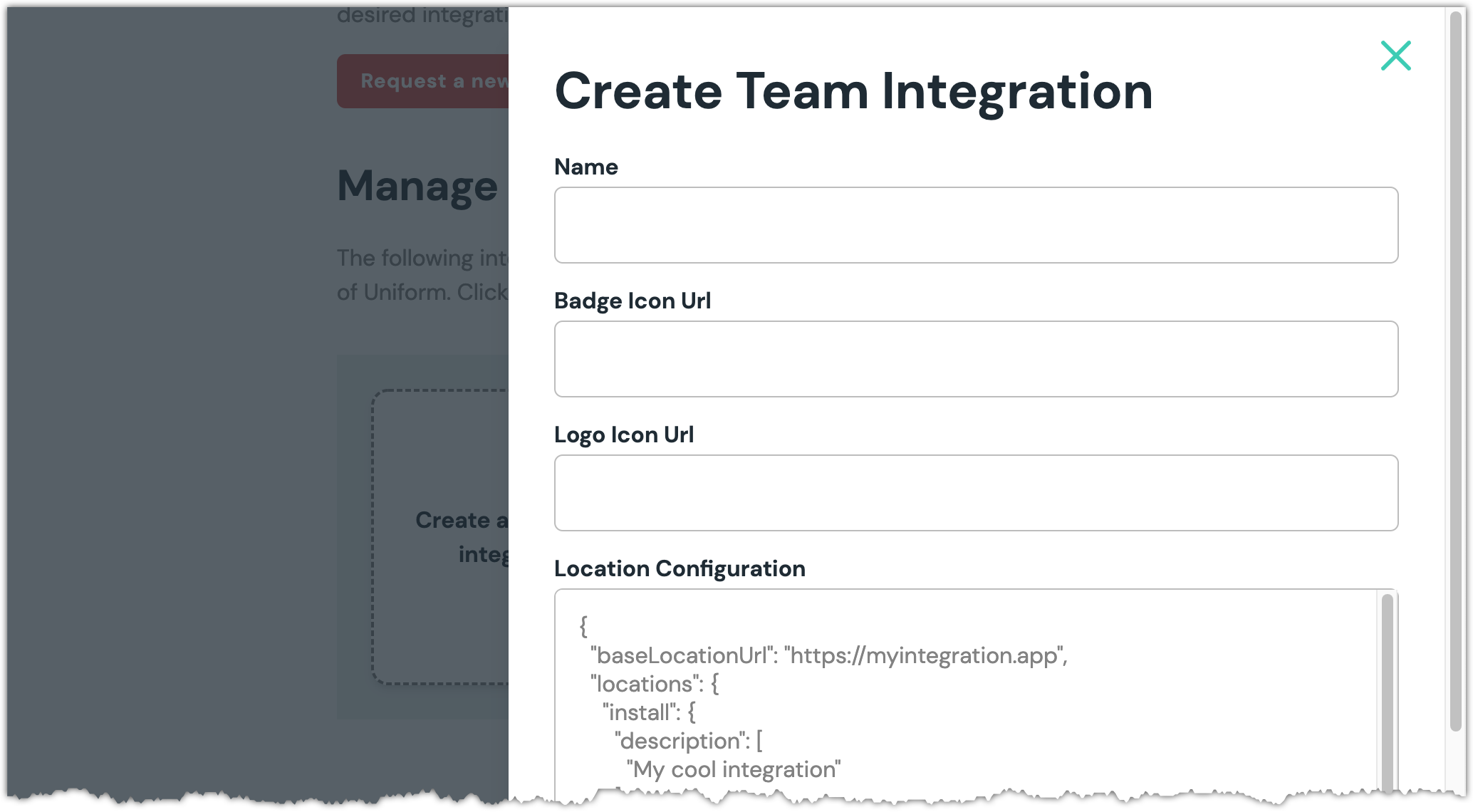This screenshot has height=812, width=1473.
Task: Click the Name field label
Action: 585,167
